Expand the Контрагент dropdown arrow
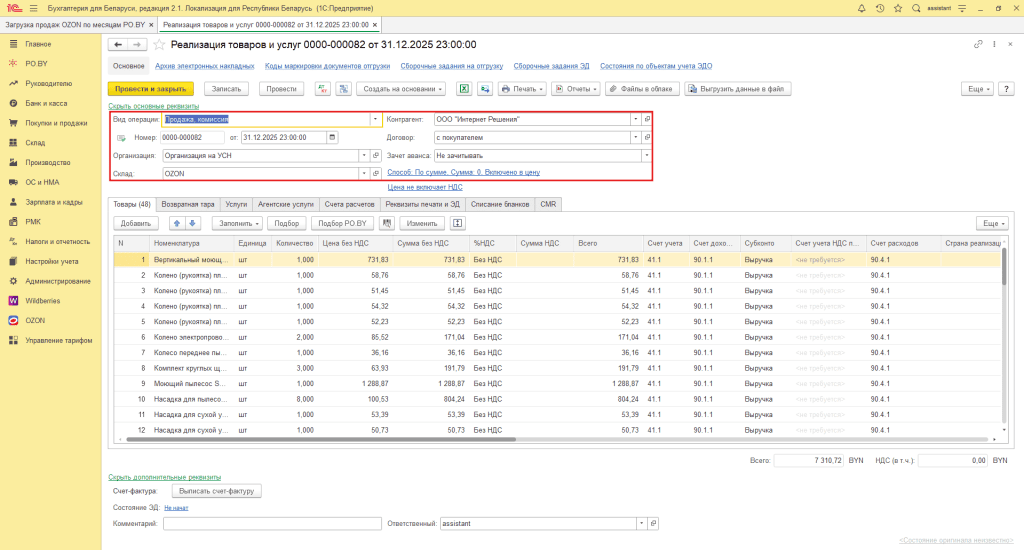Screen dimensions: 1024x550 click(635, 120)
